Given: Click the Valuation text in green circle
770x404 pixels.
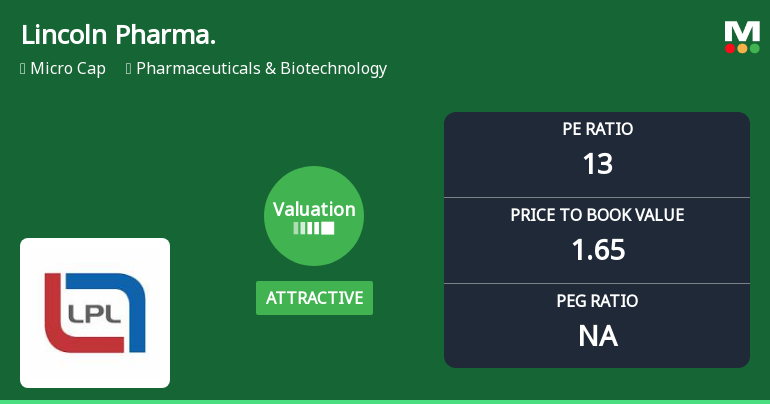Looking at the screenshot, I should point(314,209).
